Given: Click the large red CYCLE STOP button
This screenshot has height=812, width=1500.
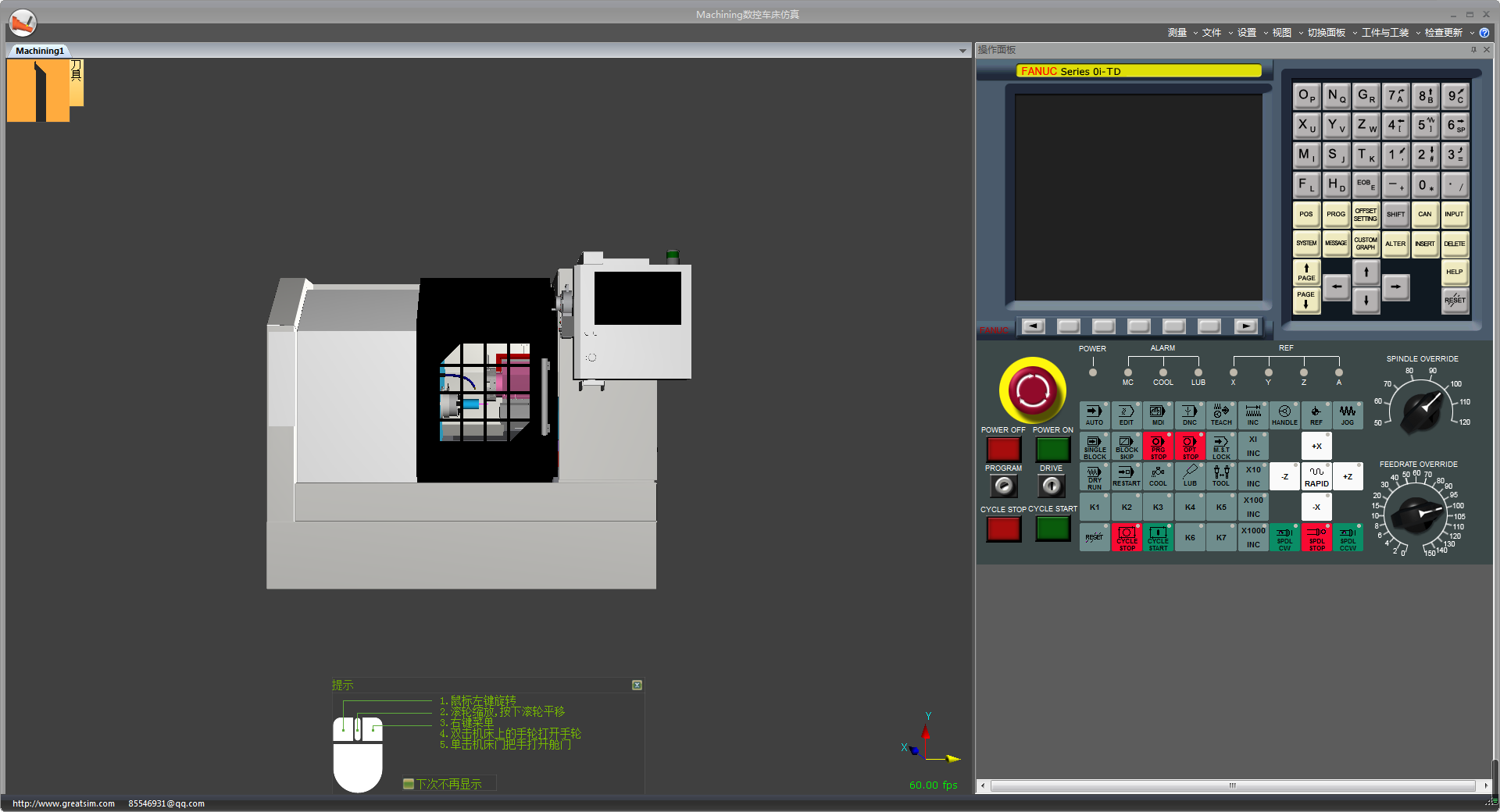Looking at the screenshot, I should coord(1004,529).
